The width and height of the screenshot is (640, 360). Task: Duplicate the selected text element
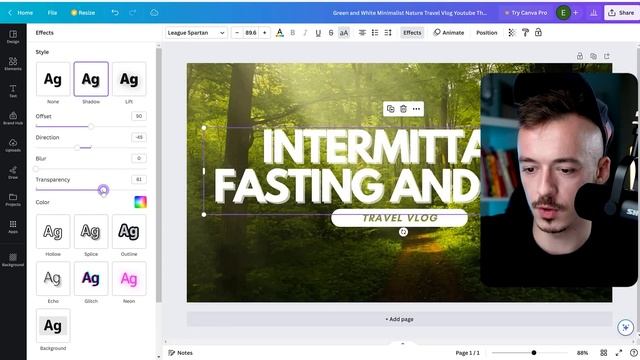point(390,109)
